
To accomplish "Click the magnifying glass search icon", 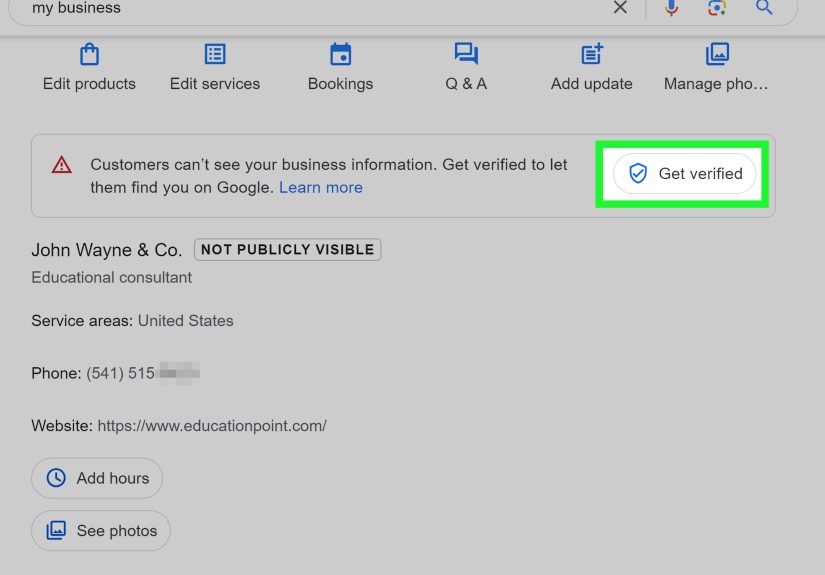I will pyautogui.click(x=764, y=7).
